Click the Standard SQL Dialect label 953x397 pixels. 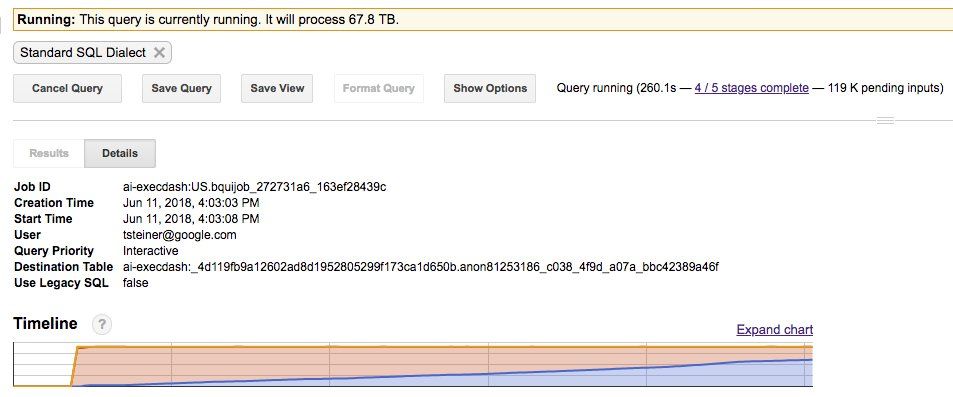click(x=83, y=53)
